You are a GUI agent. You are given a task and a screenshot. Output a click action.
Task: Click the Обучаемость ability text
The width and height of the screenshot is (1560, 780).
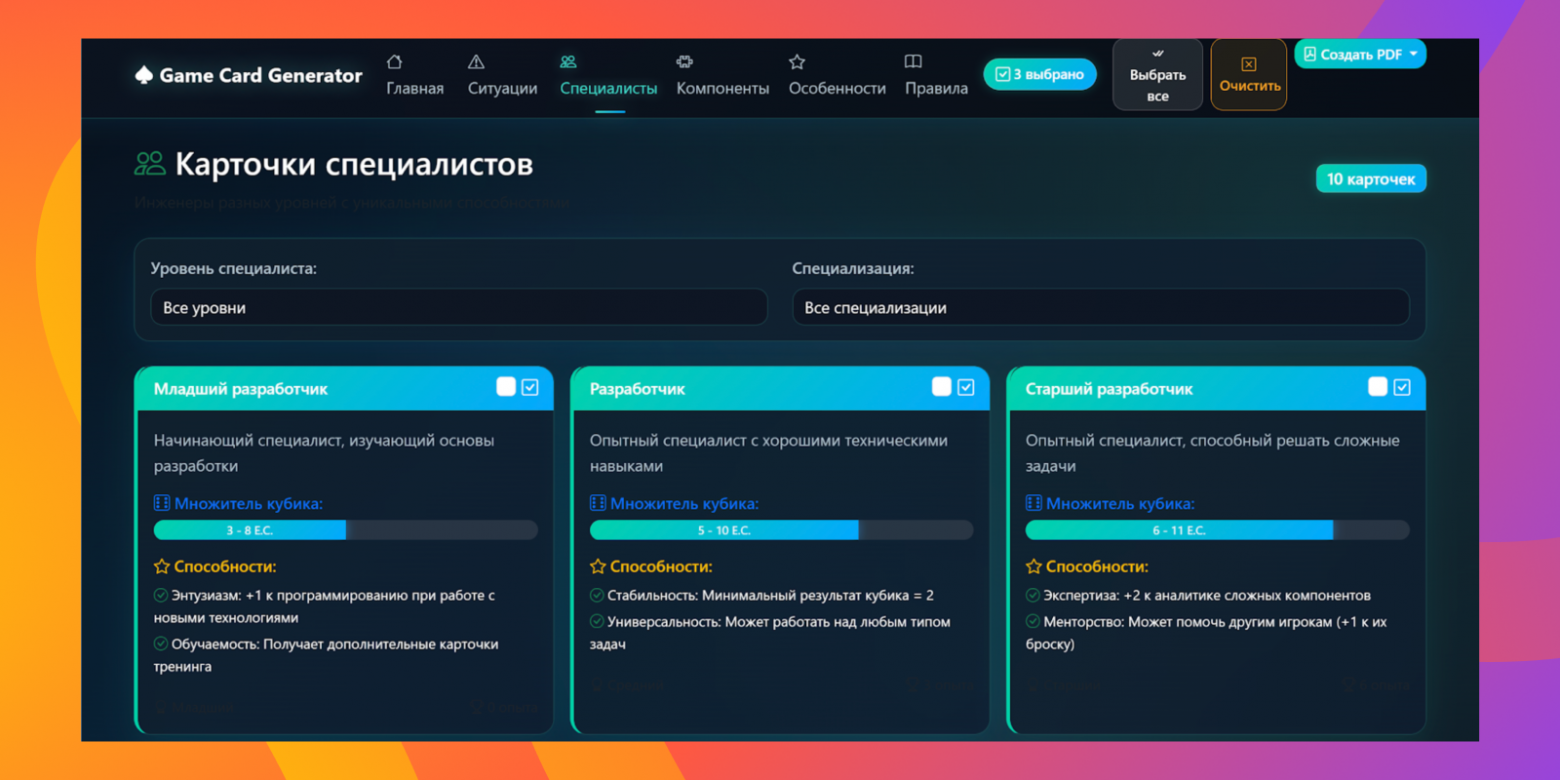326,655
